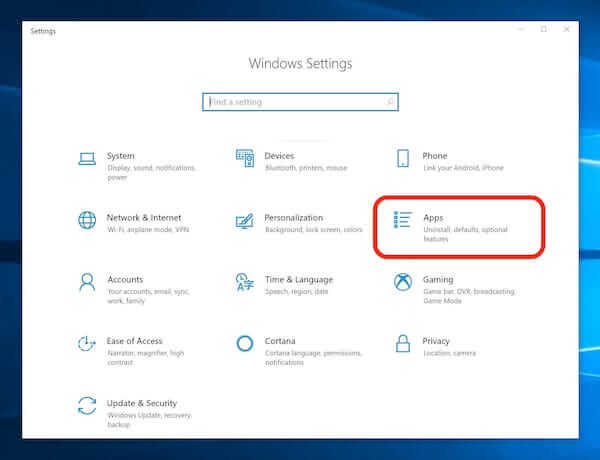Select the Personalization label
Viewport: 600px width, 460px height.
(293, 217)
